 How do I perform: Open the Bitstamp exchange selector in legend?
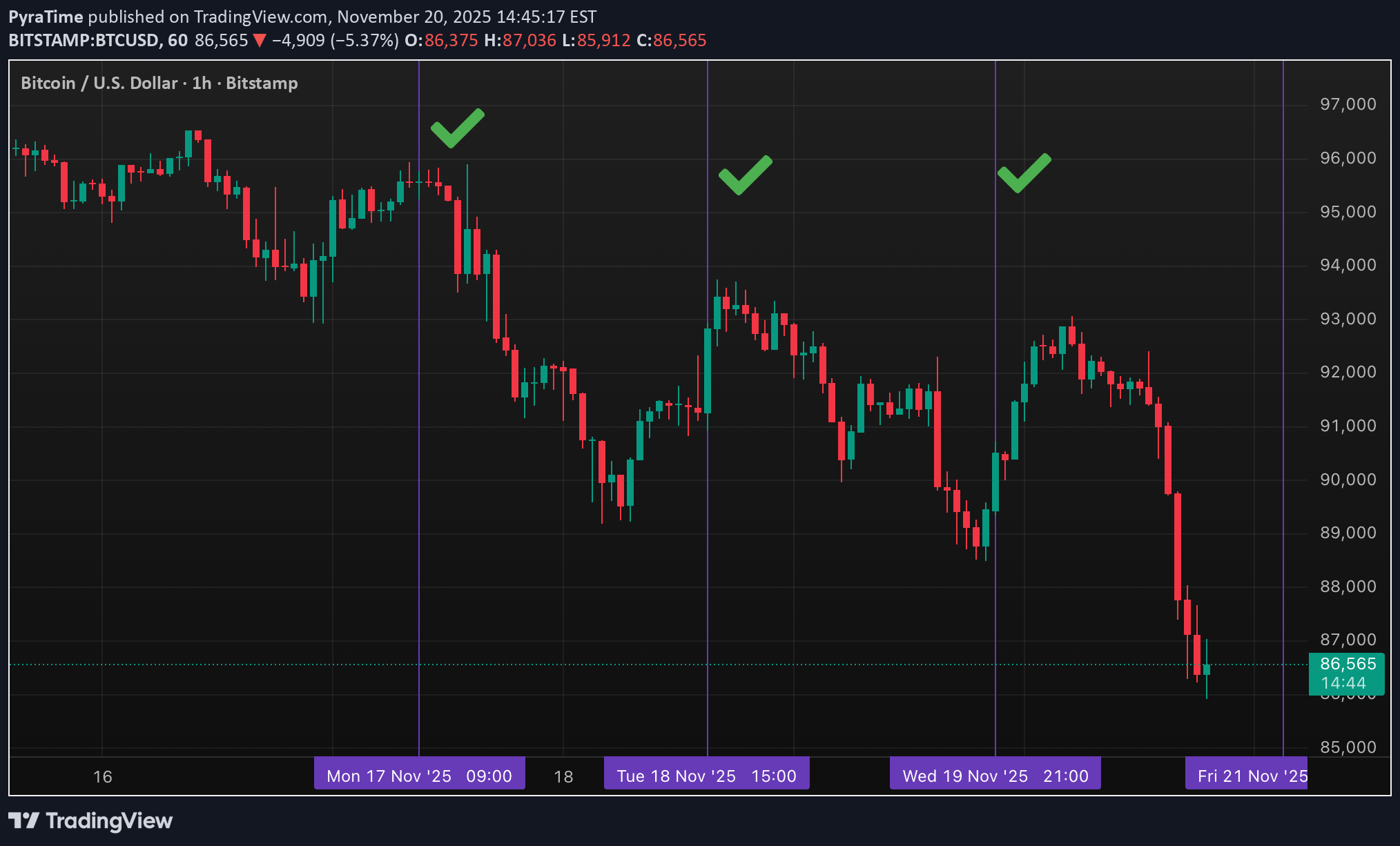pos(262,83)
